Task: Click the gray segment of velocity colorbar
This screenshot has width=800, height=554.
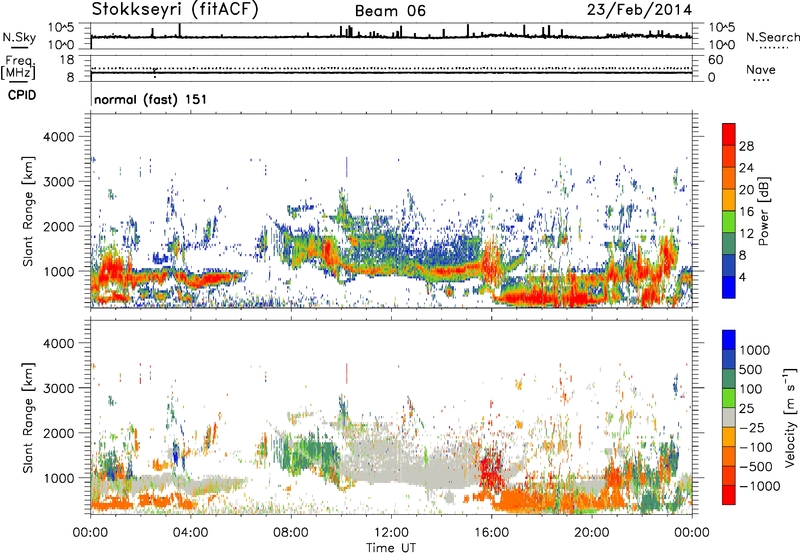Action: (x=729, y=417)
